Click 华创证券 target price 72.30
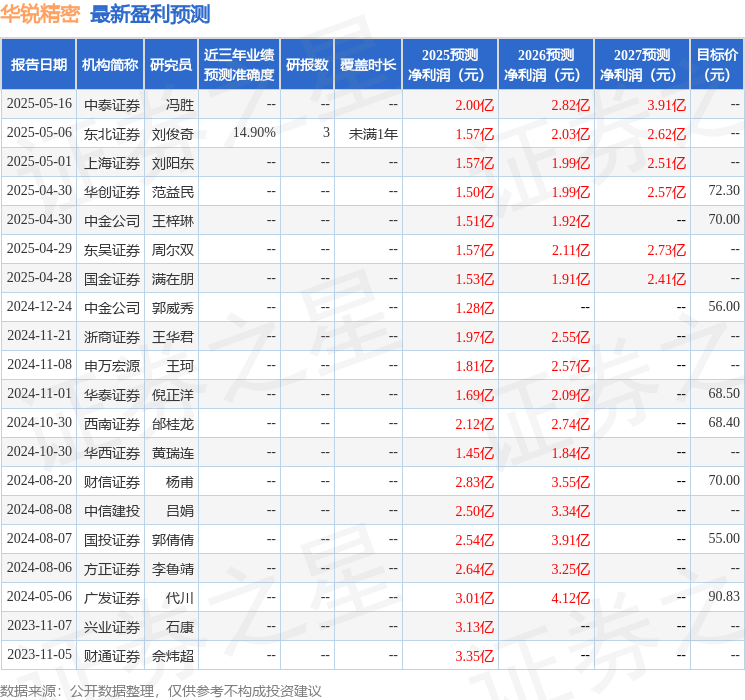 click(724, 191)
